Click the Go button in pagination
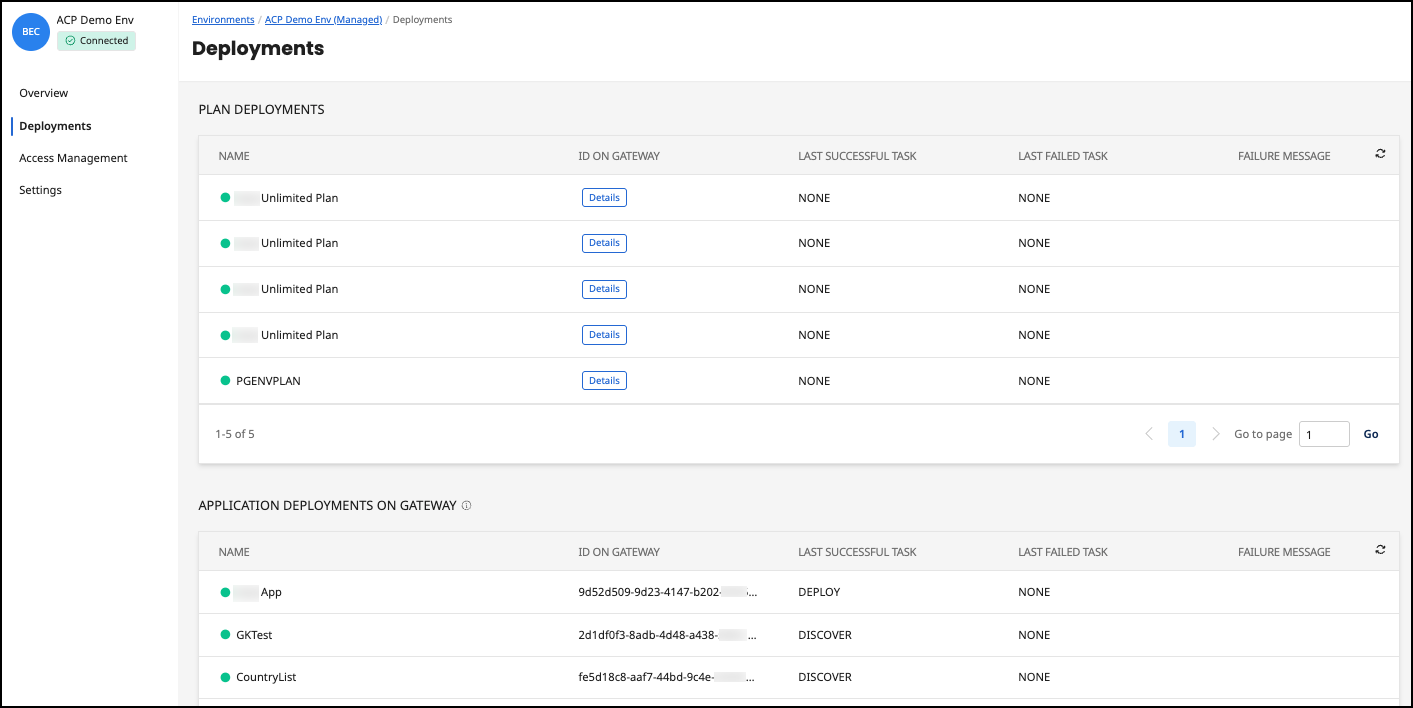1413x708 pixels. 1370,433
